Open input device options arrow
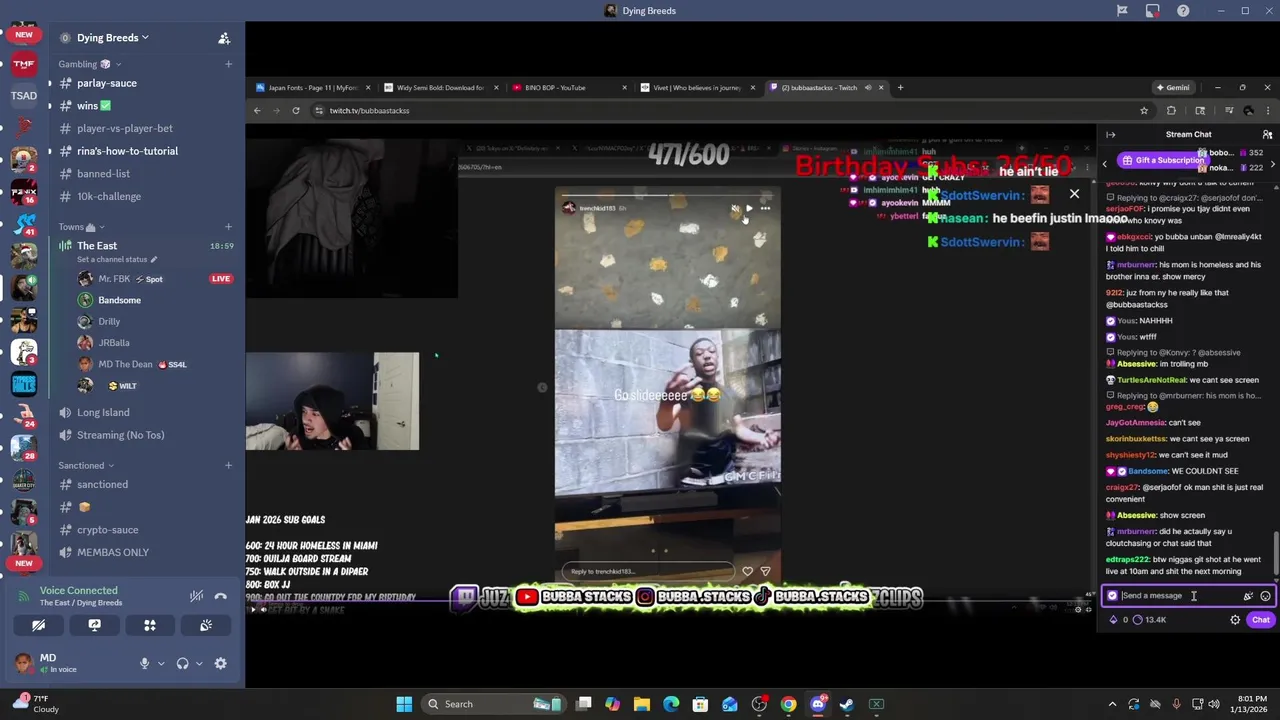 point(161,663)
